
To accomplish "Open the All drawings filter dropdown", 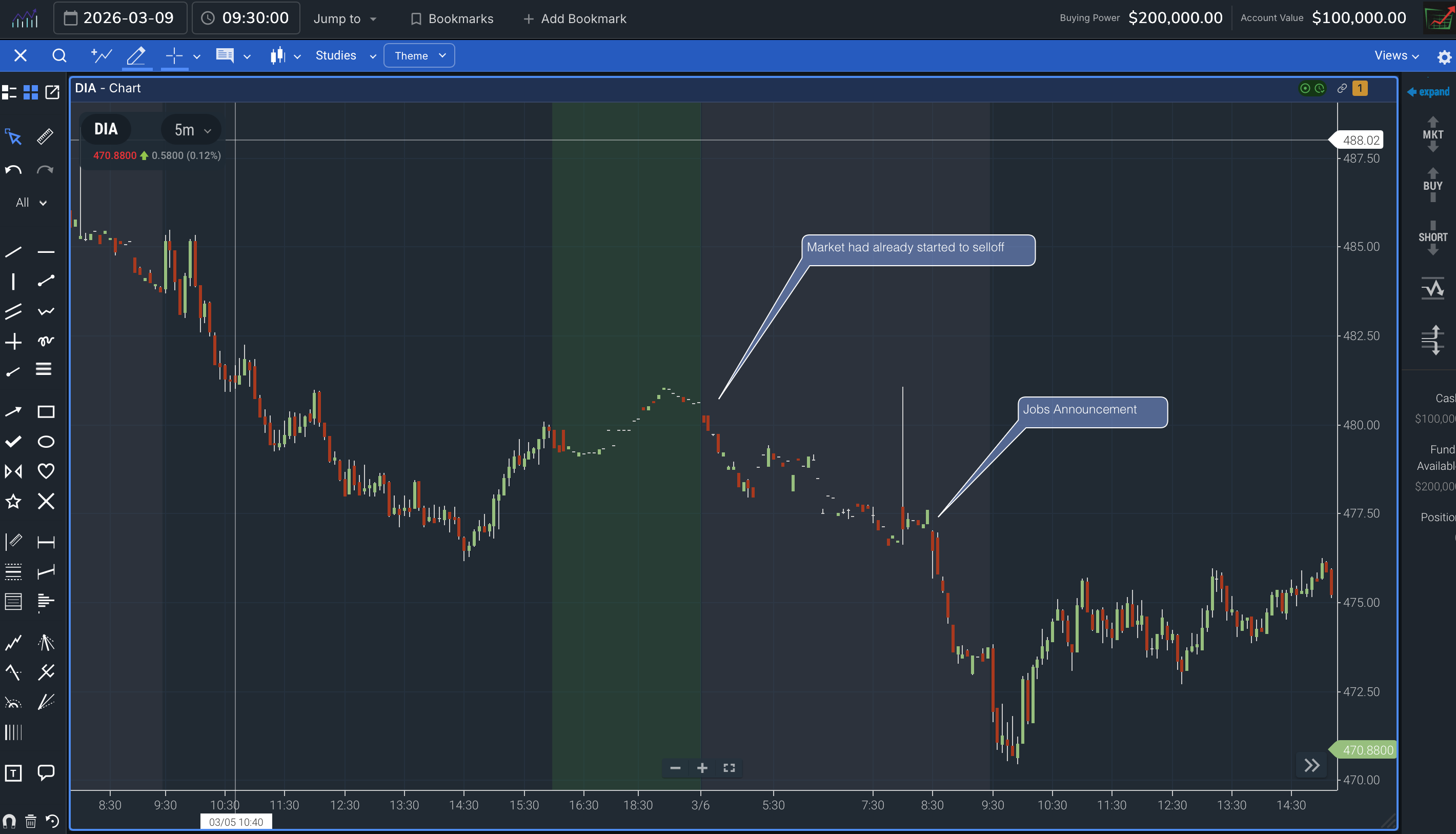I will click(x=29, y=202).
